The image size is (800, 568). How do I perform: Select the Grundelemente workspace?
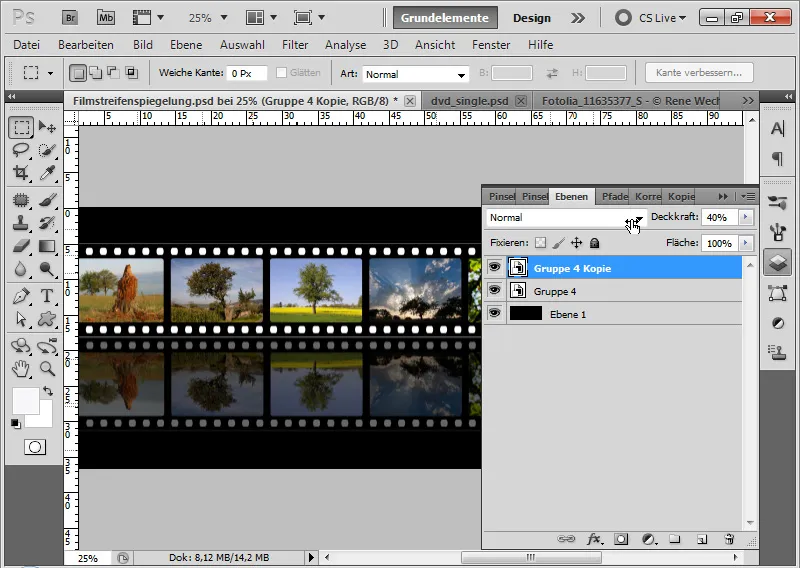[x=445, y=18]
